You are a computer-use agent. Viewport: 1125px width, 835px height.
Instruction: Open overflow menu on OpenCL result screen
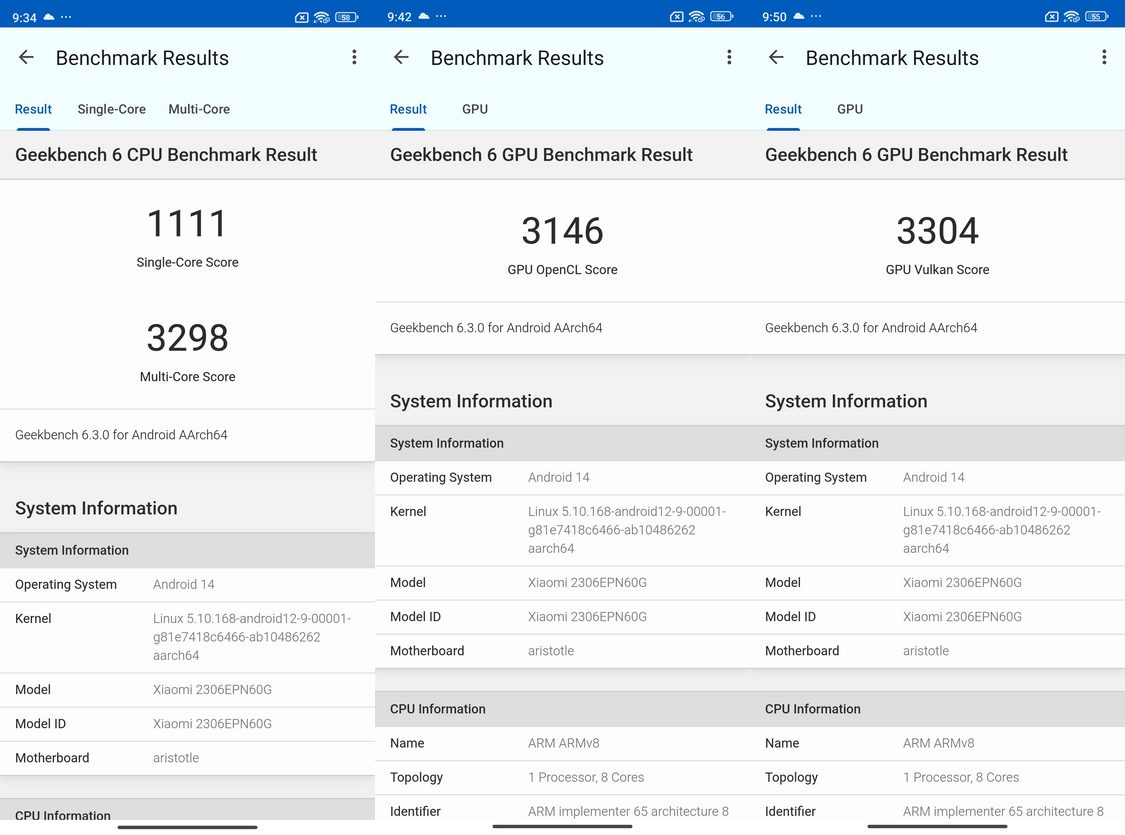click(x=729, y=57)
